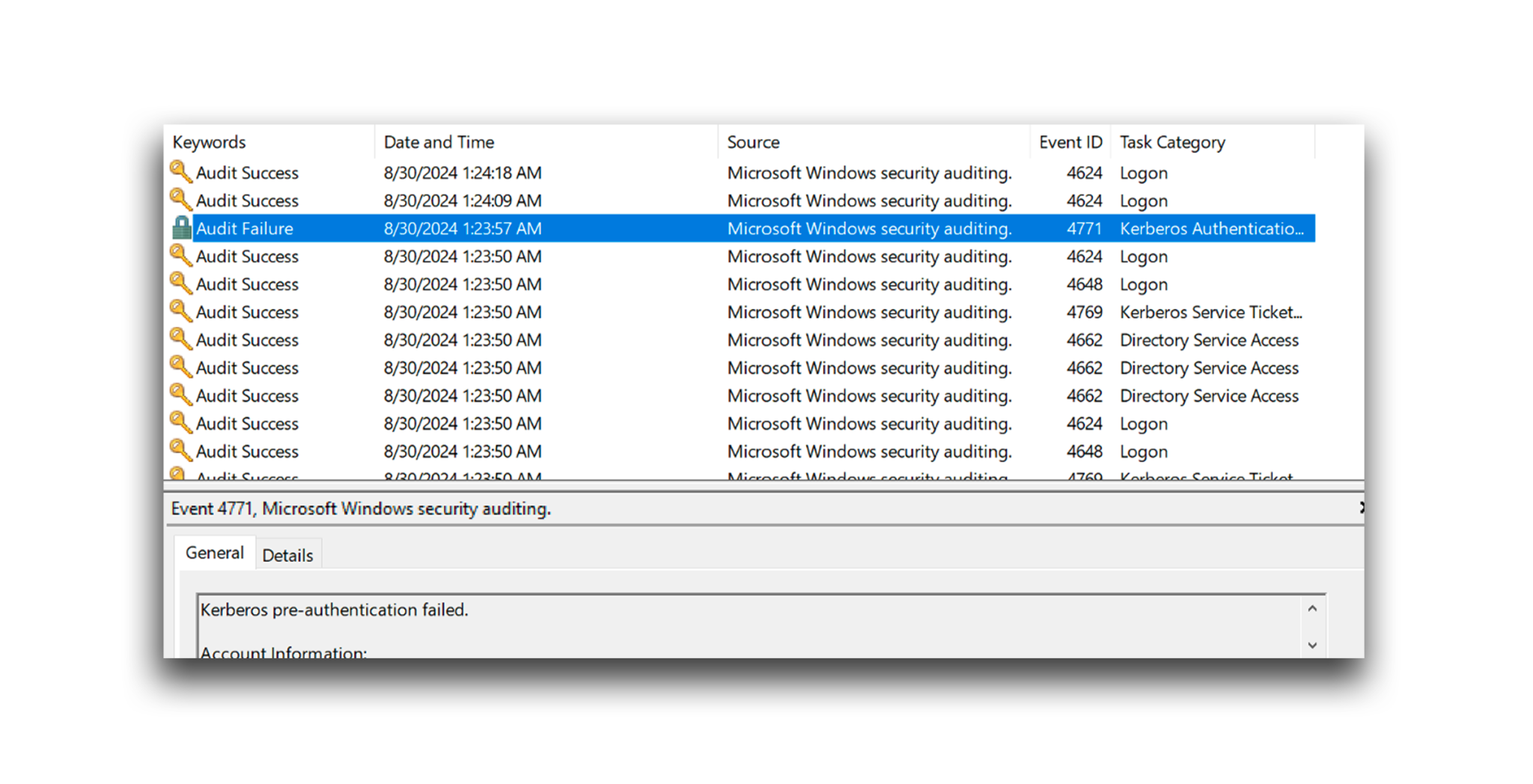Click the key icon on the last 4624 Logon row
1533x784 pixels.
pos(180,423)
